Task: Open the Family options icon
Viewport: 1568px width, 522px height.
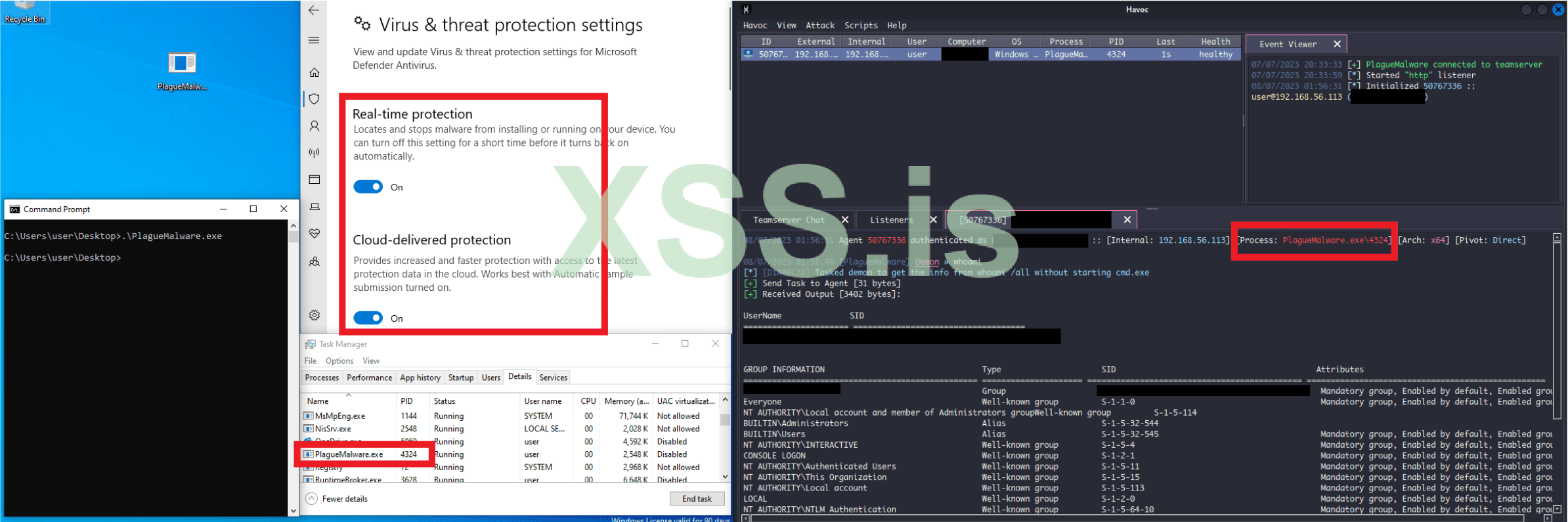Action: tap(315, 261)
